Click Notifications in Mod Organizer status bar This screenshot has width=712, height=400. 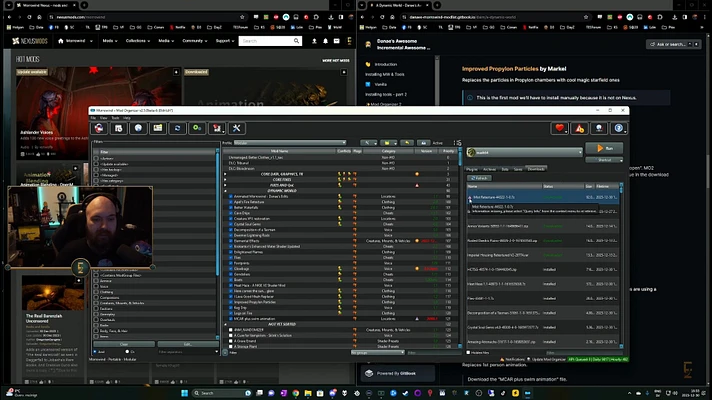tap(512, 359)
